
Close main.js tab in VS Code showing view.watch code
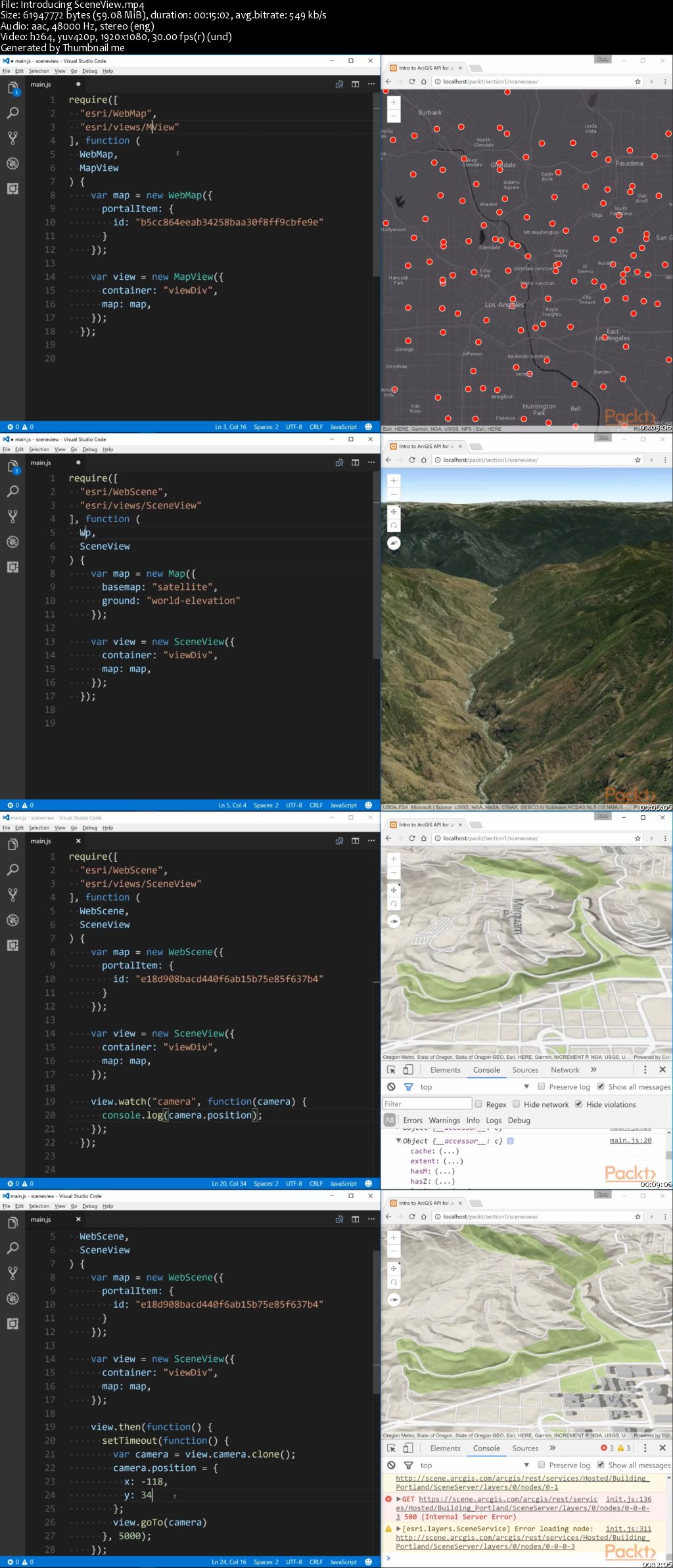tap(78, 841)
